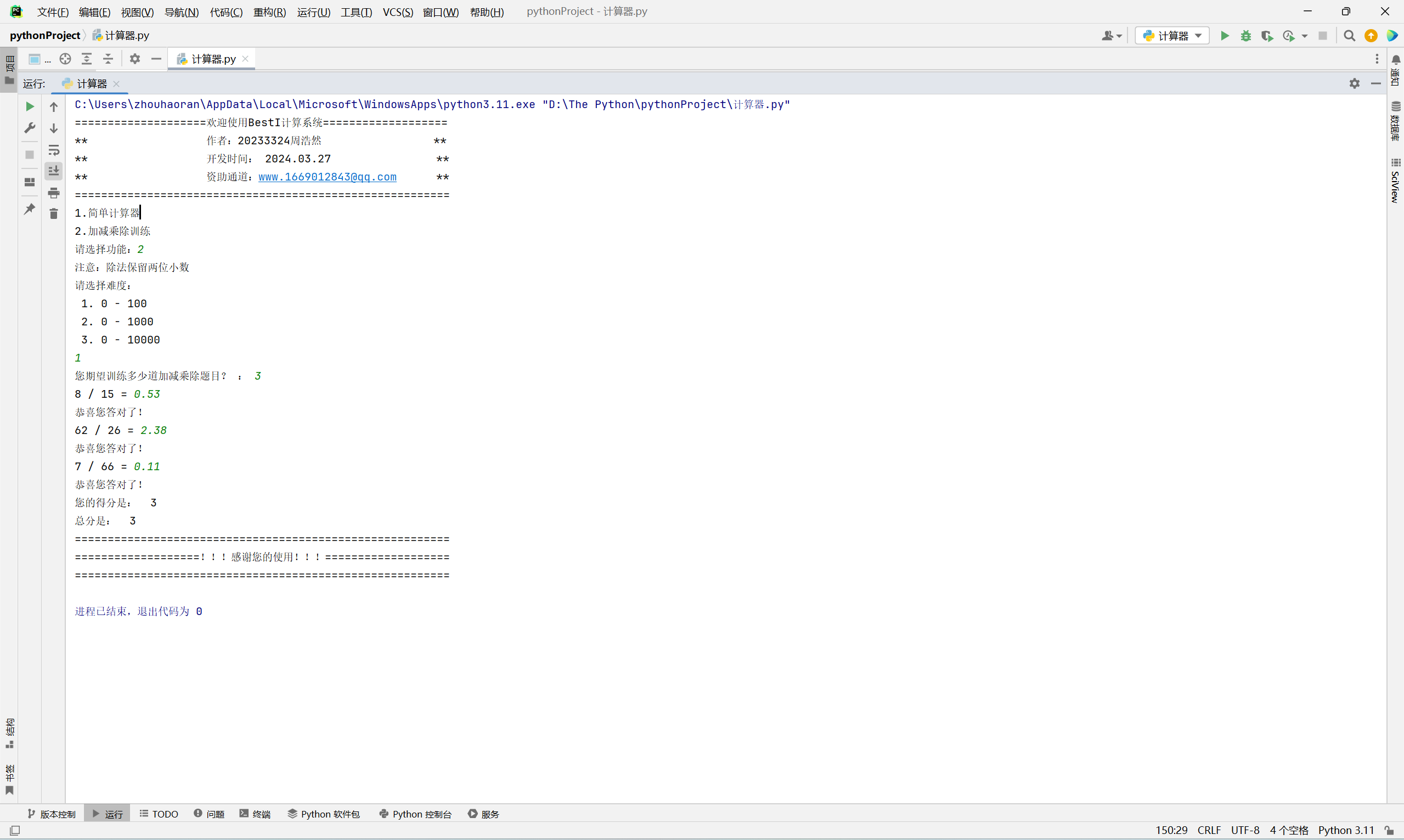This screenshot has width=1404, height=840.
Task: Open the user account dropdown
Action: (1112, 36)
